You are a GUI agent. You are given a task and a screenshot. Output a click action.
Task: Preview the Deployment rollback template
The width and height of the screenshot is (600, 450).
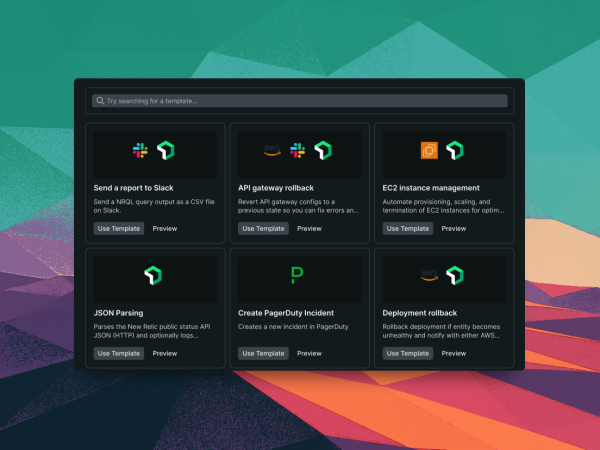tap(453, 354)
